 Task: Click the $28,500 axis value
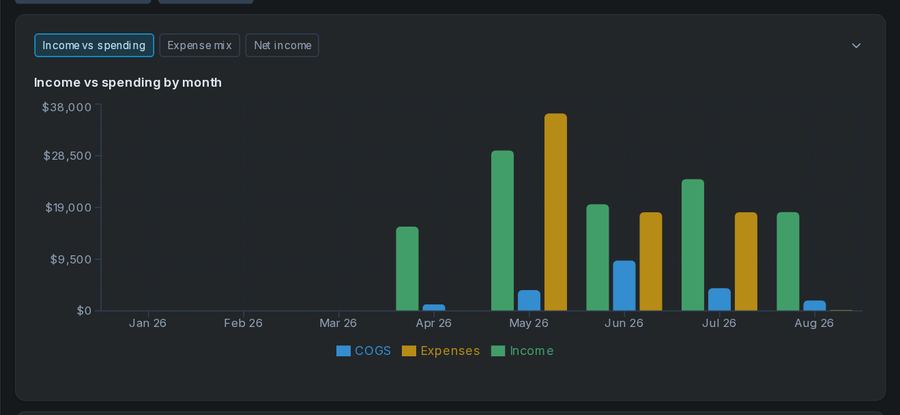[x=67, y=156]
